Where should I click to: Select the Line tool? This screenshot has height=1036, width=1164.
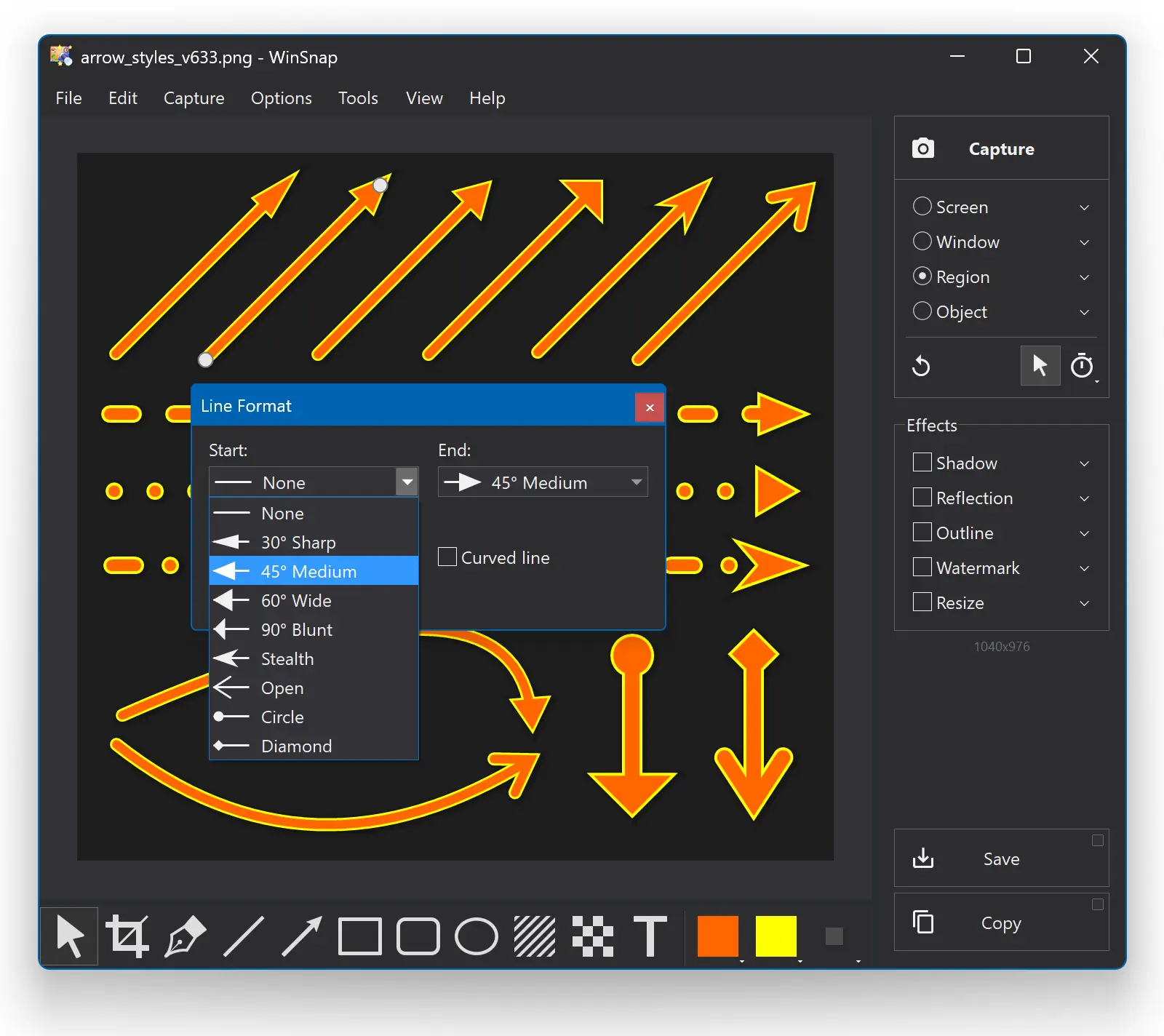(244, 936)
